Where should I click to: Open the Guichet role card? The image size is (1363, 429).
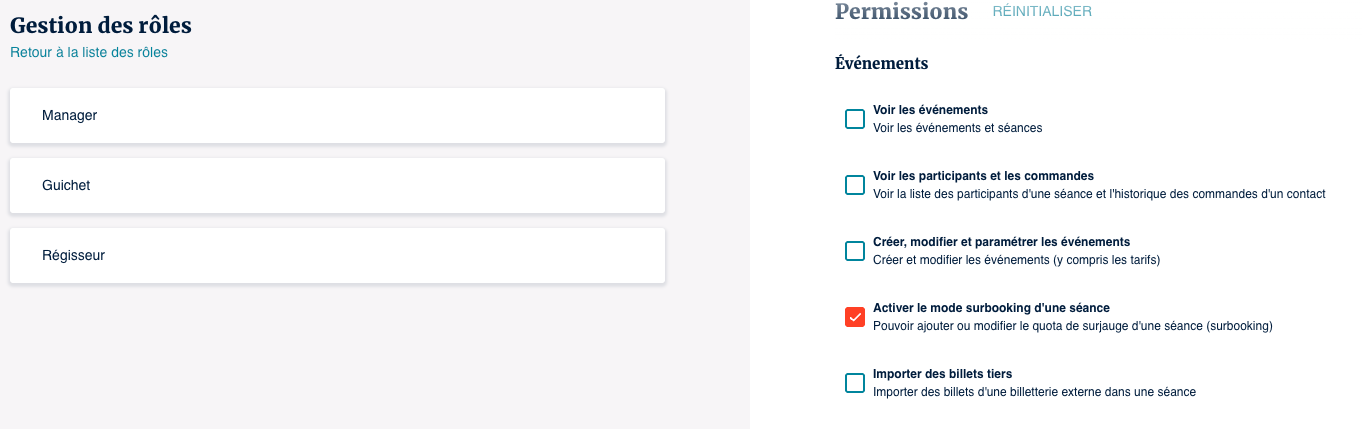337,186
